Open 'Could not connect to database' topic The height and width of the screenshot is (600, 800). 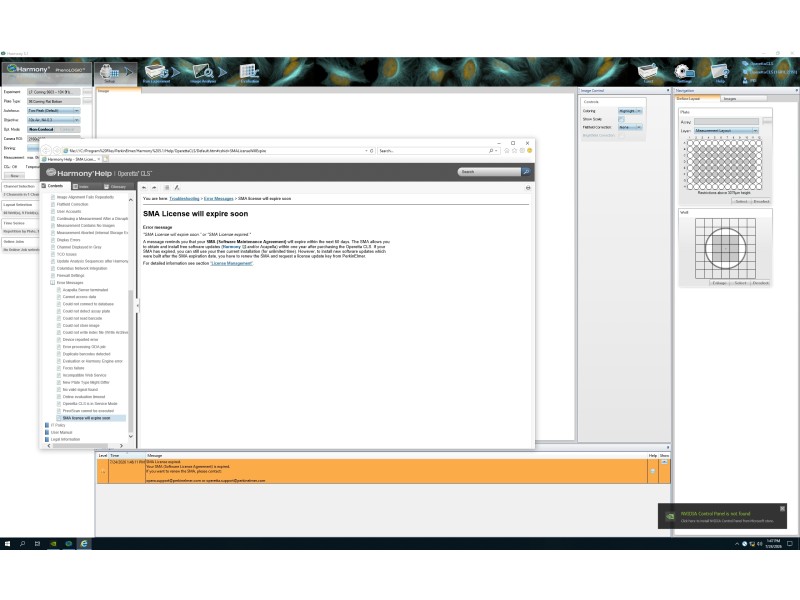click(x=88, y=304)
